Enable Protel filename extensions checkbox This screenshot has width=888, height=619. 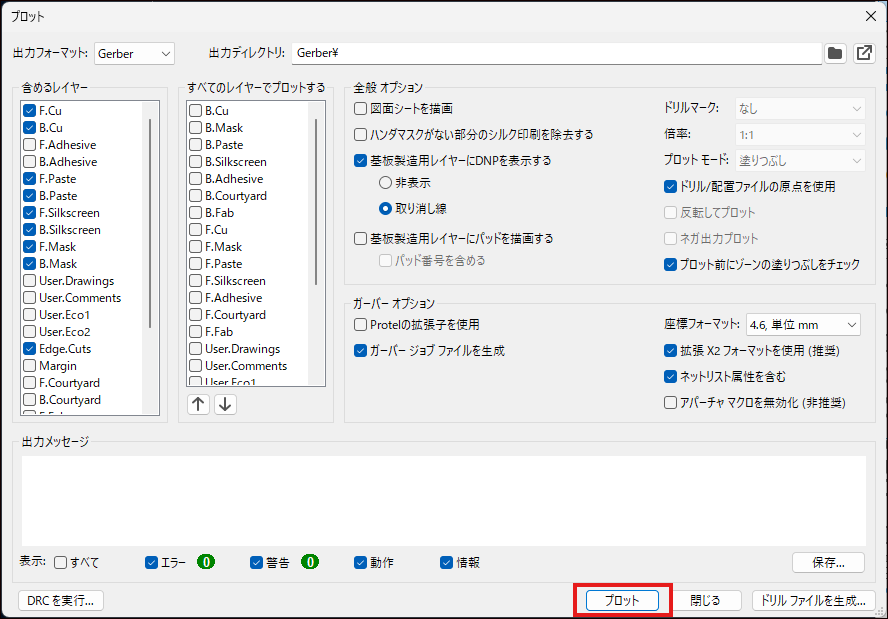point(361,325)
